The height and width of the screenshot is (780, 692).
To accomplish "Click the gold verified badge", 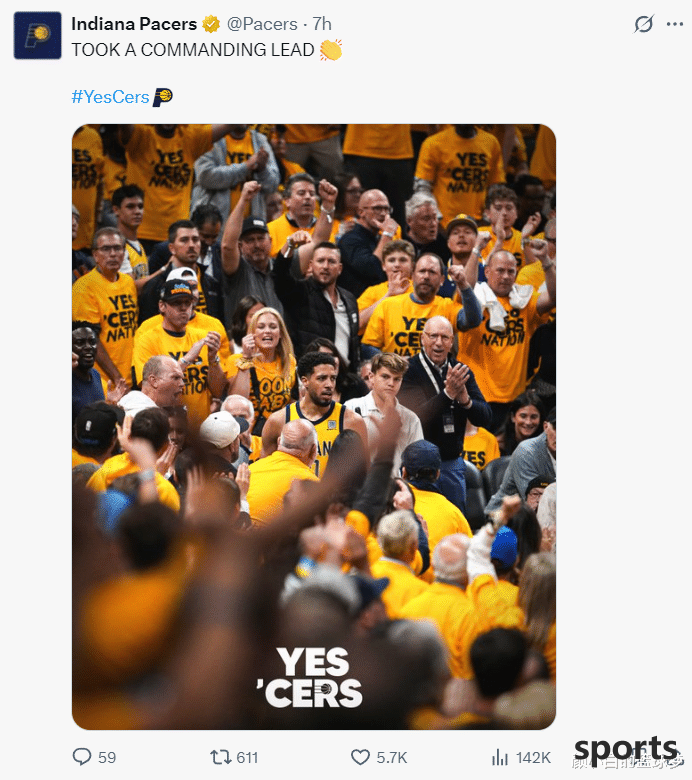I will click(211, 24).
